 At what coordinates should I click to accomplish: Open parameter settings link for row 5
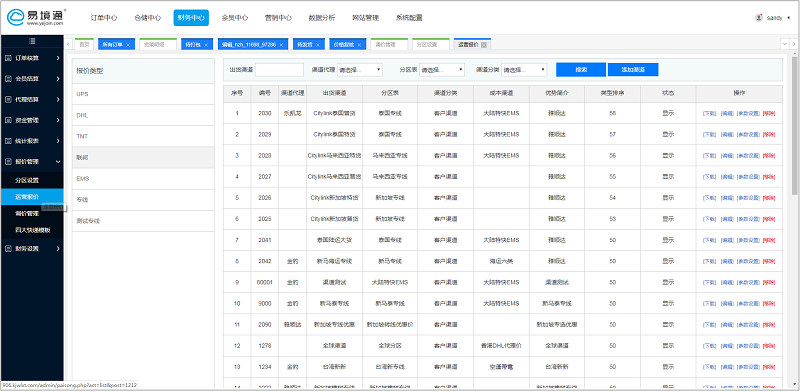[x=747, y=198]
